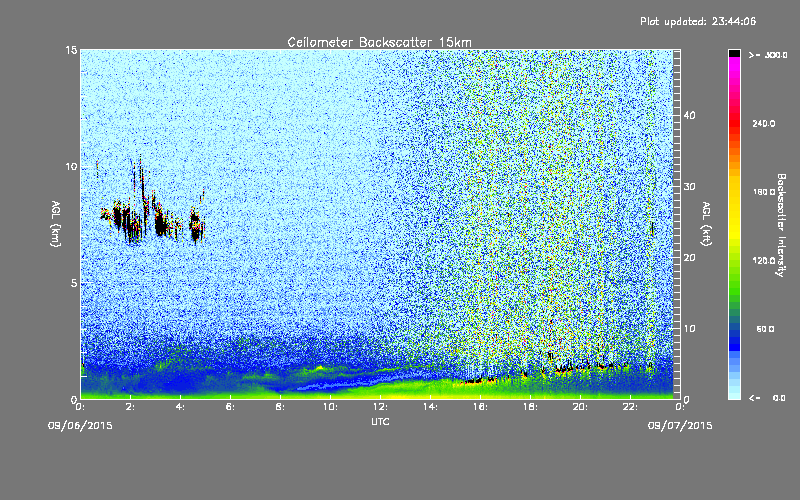This screenshot has width=800, height=500.
Task: Click the '5' tick on the km axis
Action: tap(73, 283)
